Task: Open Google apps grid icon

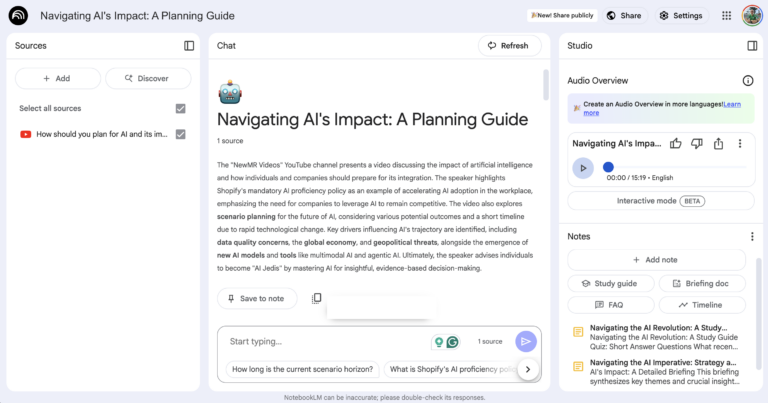Action: pos(726,16)
